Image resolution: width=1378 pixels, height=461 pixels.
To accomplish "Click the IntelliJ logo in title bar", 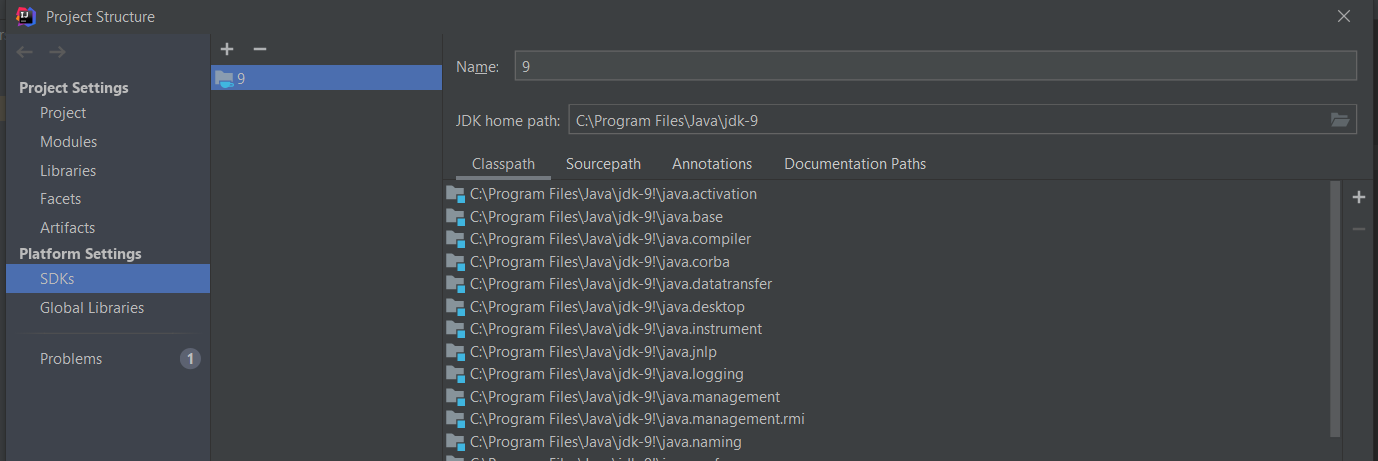I will pos(26,16).
